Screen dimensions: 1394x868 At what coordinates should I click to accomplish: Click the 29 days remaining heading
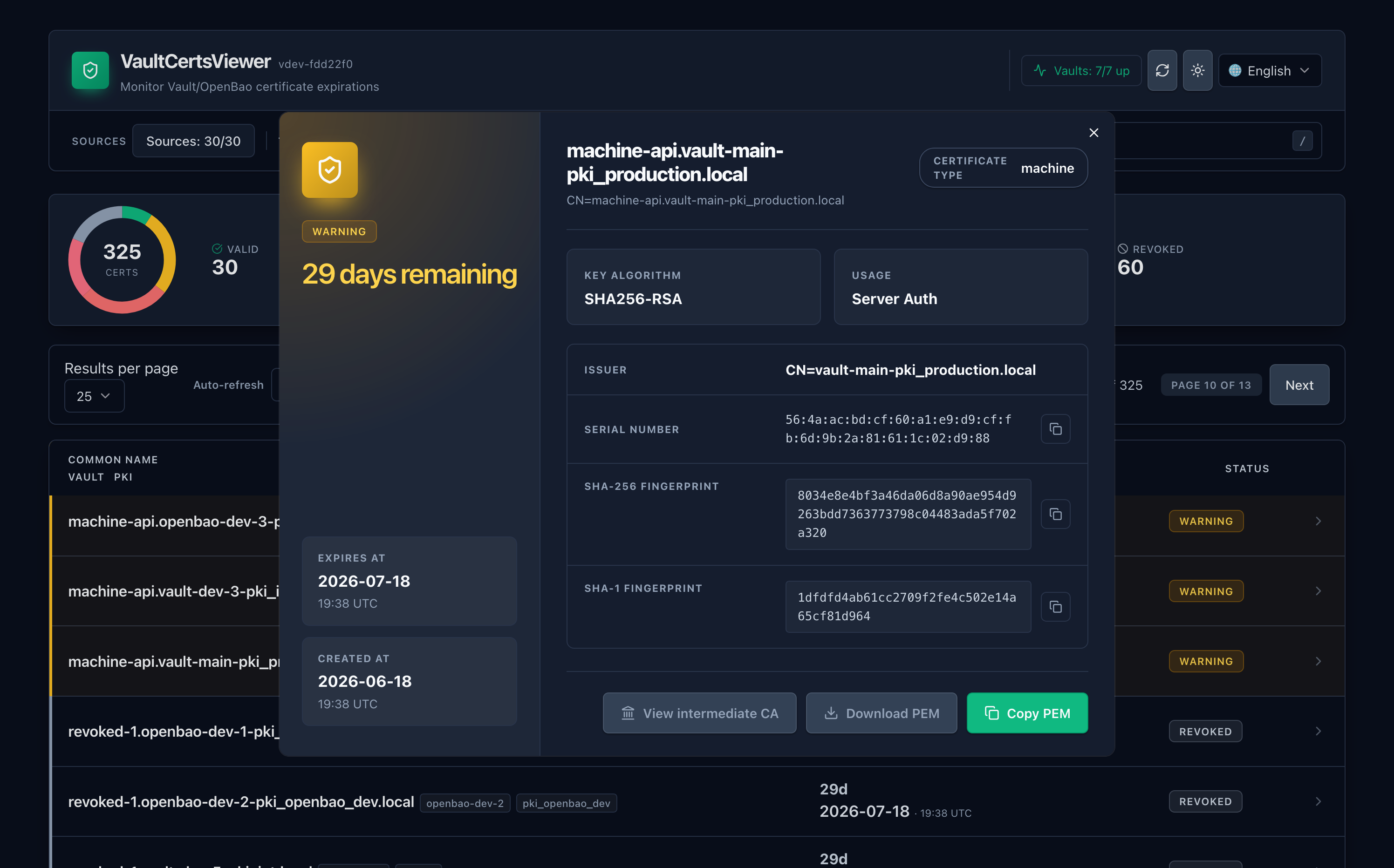409,274
